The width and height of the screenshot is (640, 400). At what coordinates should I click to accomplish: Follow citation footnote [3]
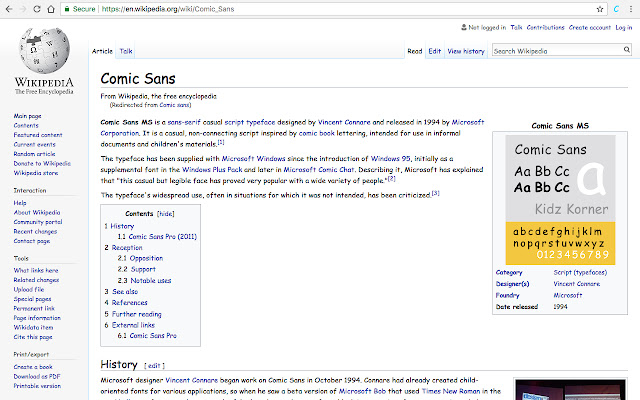(x=436, y=193)
